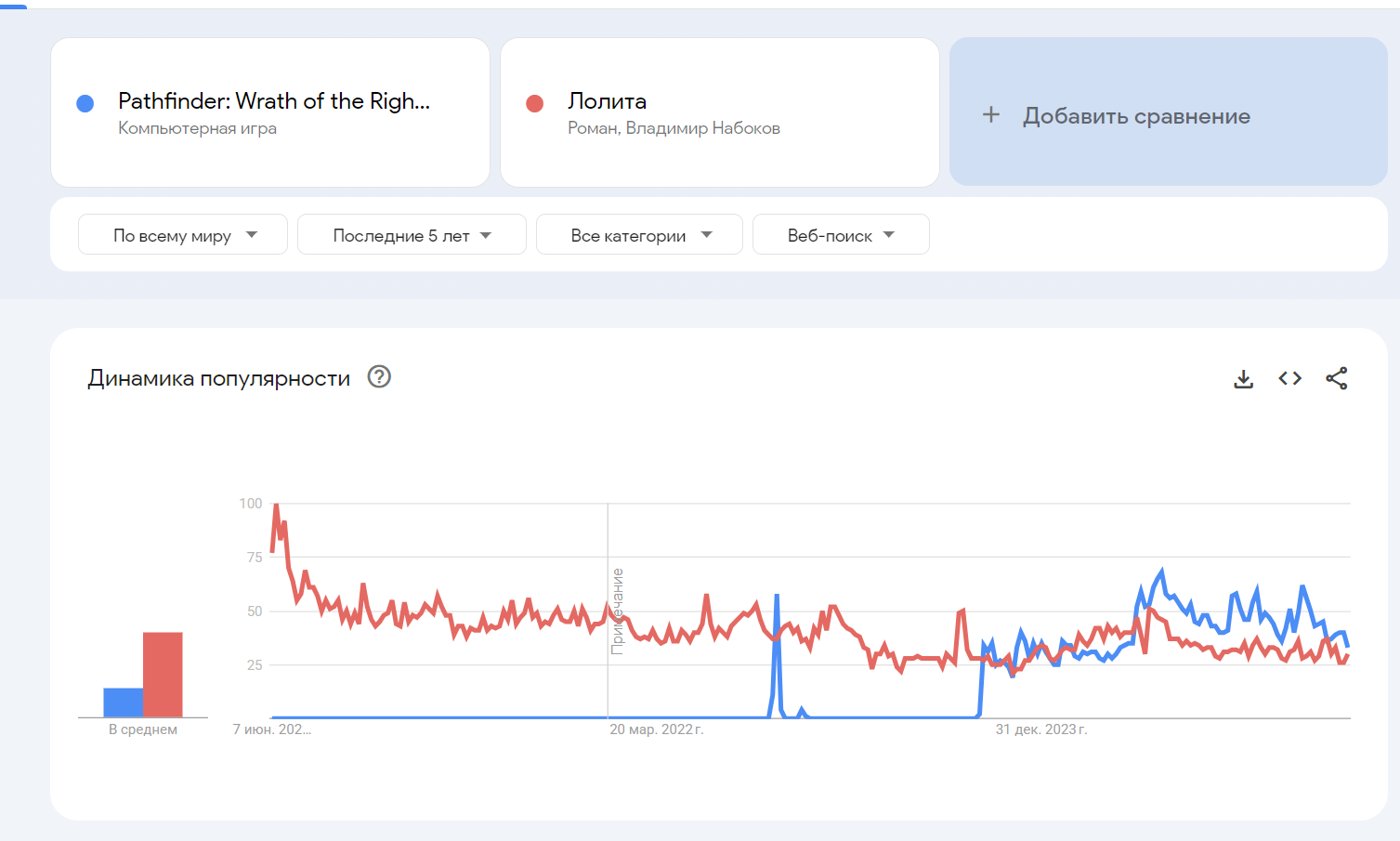Open the По всему миру region dropdown

tap(183, 235)
